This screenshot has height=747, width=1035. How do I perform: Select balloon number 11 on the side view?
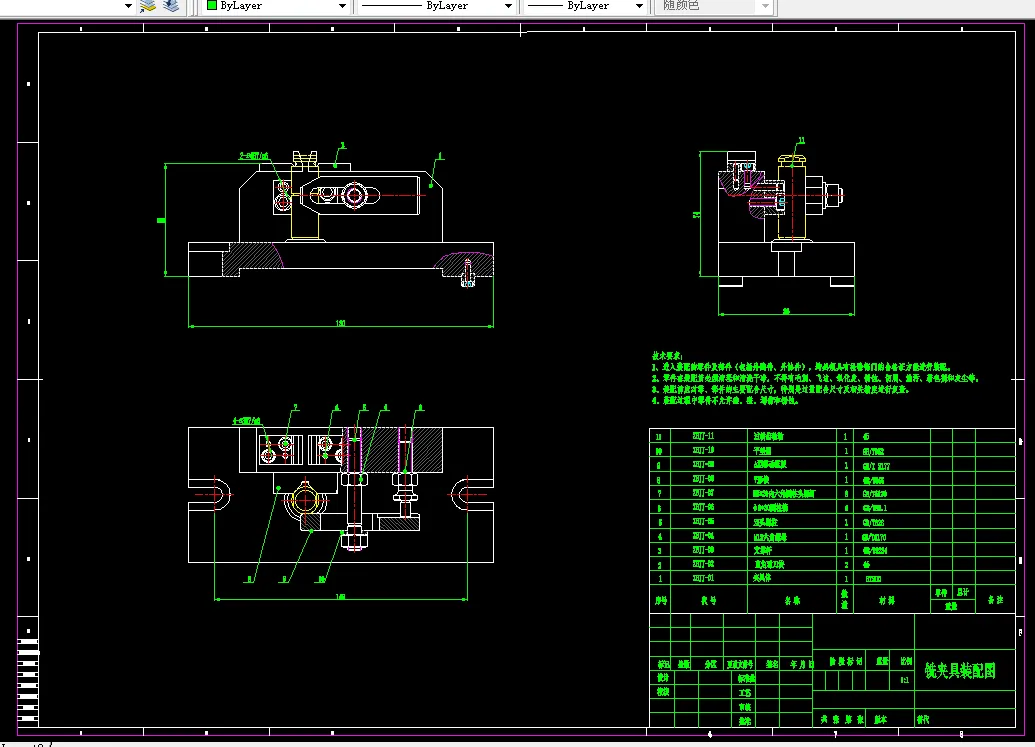pyautogui.click(x=801, y=141)
